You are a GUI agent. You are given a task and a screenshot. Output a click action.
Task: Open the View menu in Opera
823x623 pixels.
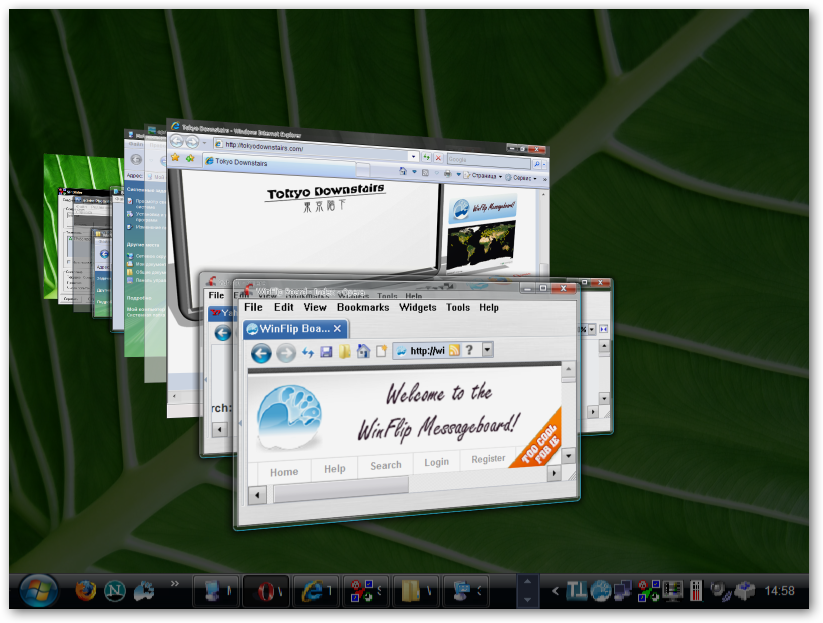(x=315, y=308)
